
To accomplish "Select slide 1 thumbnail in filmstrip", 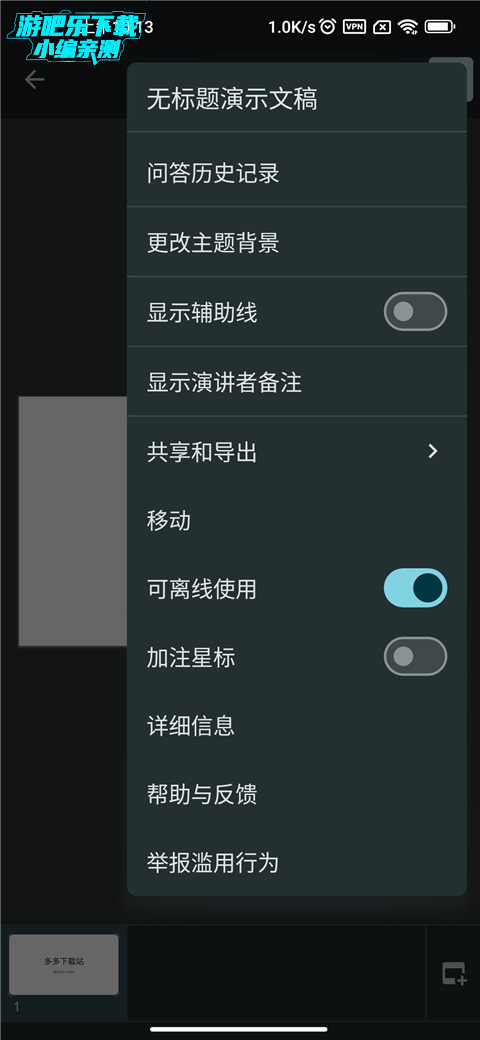I will (64, 965).
